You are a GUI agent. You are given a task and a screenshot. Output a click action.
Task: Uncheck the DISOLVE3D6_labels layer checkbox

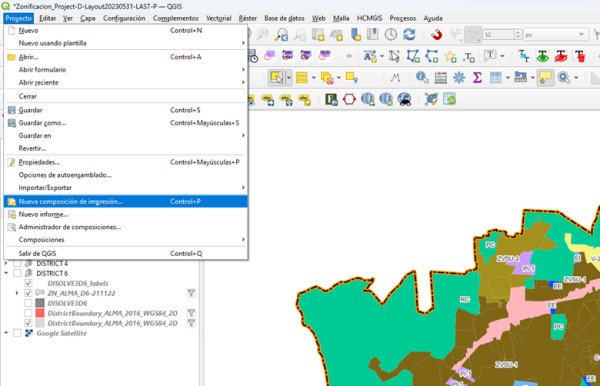click(28, 283)
